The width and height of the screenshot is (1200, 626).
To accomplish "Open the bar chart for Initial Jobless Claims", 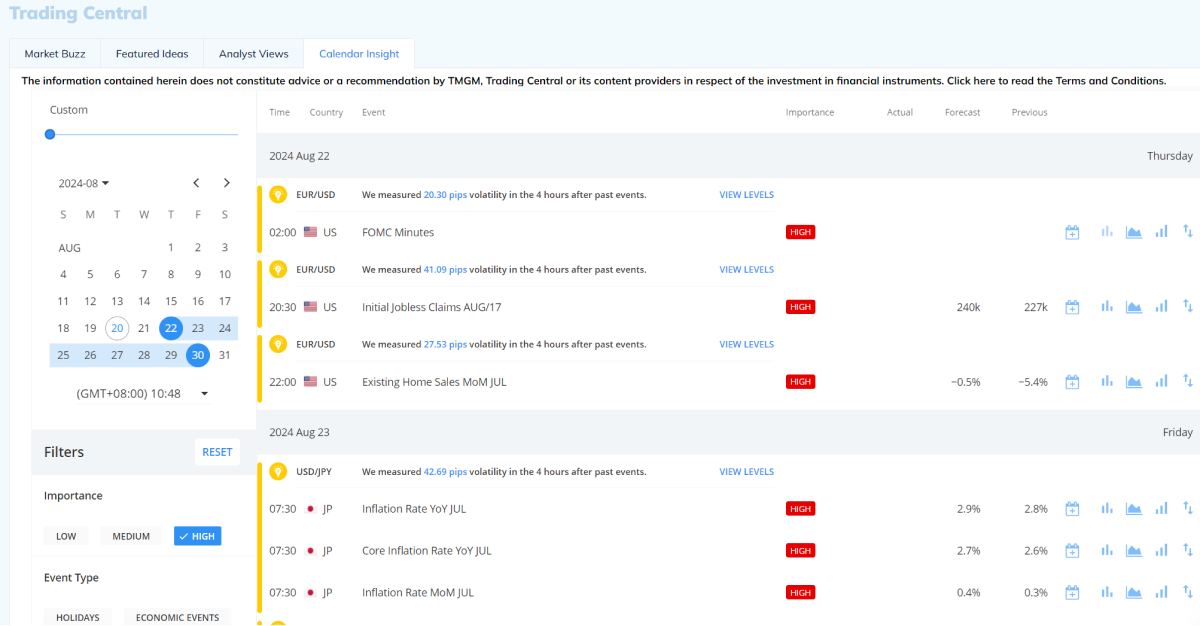I will (1106, 306).
